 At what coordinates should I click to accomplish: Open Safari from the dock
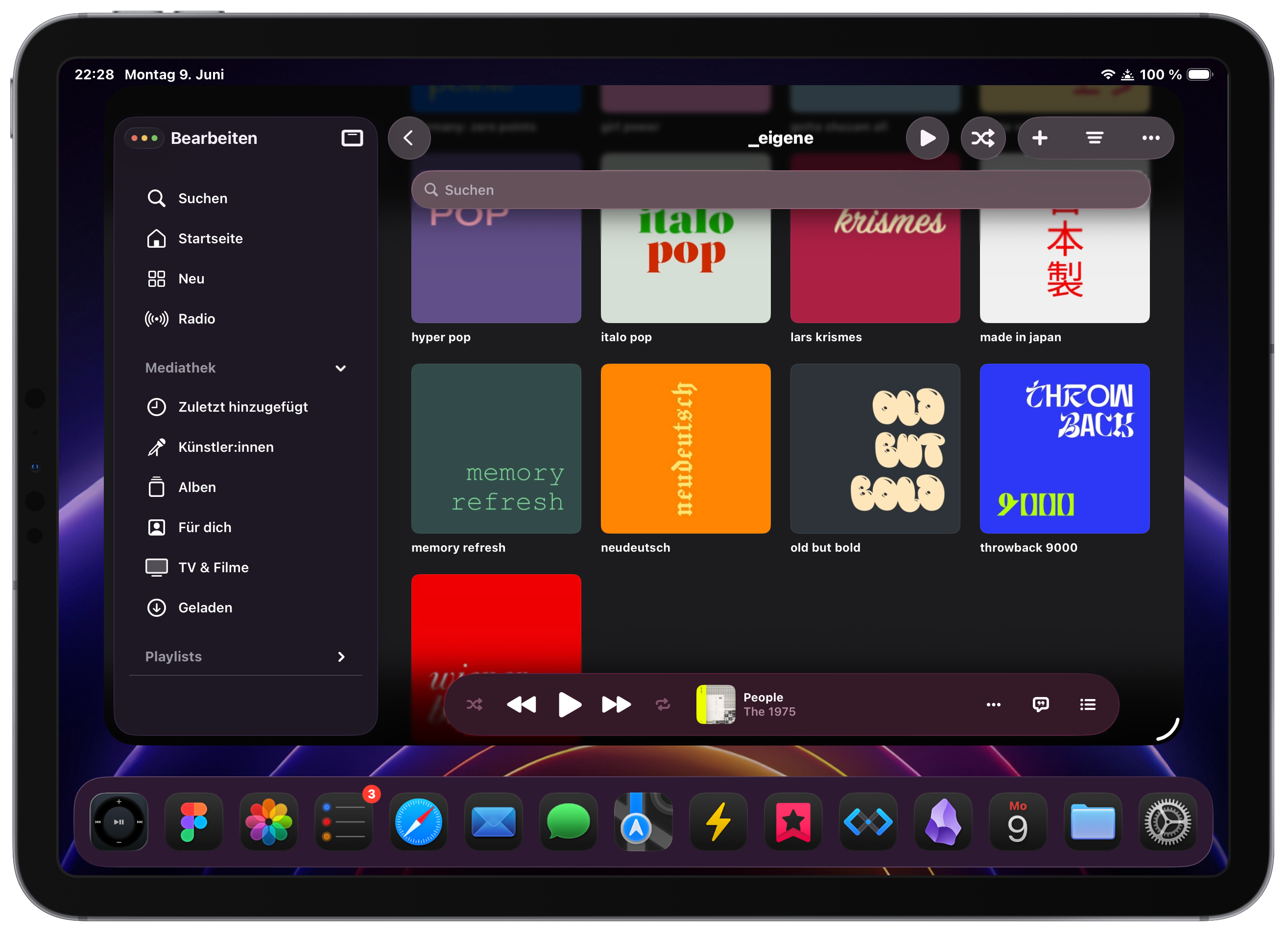pos(419,821)
